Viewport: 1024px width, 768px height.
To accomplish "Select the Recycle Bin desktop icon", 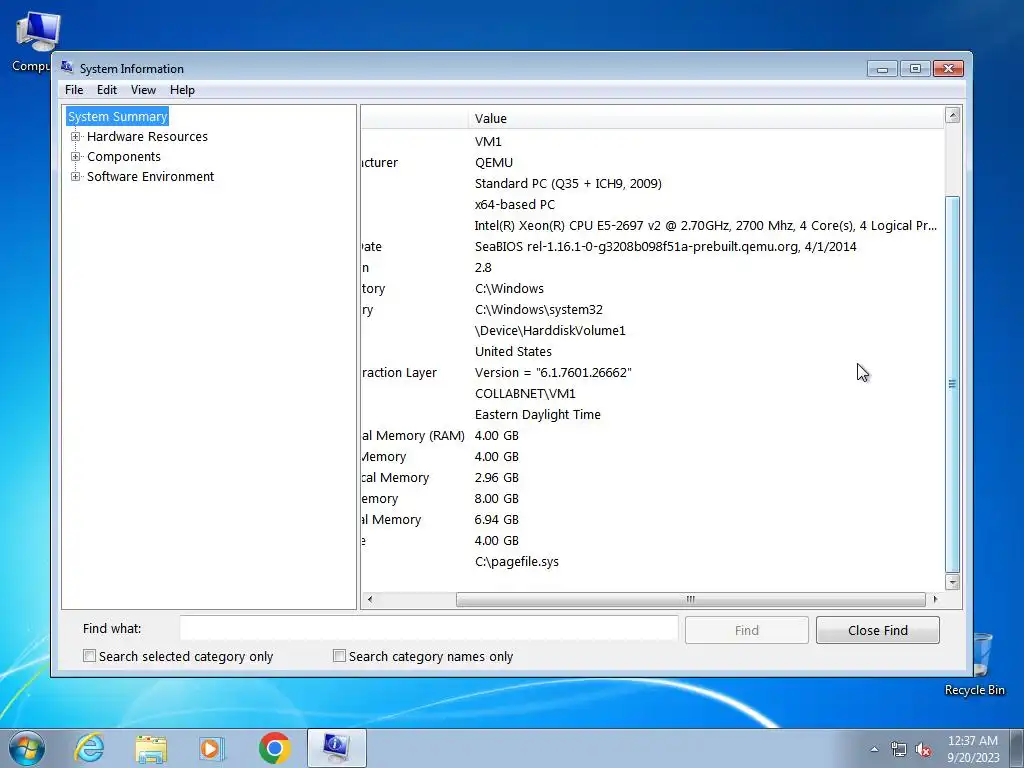I will coord(975,665).
